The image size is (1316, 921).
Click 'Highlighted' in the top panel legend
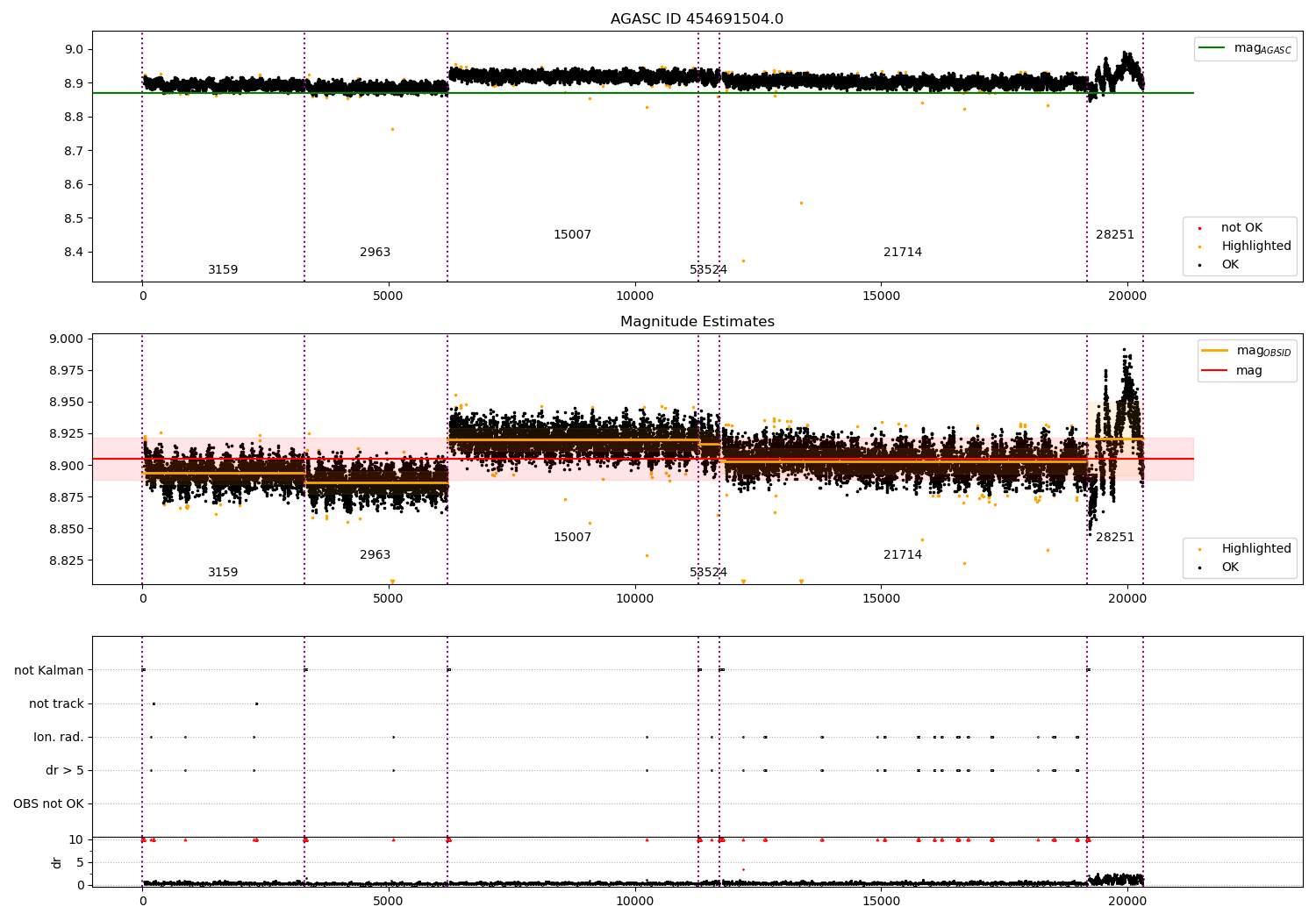tap(1255, 246)
